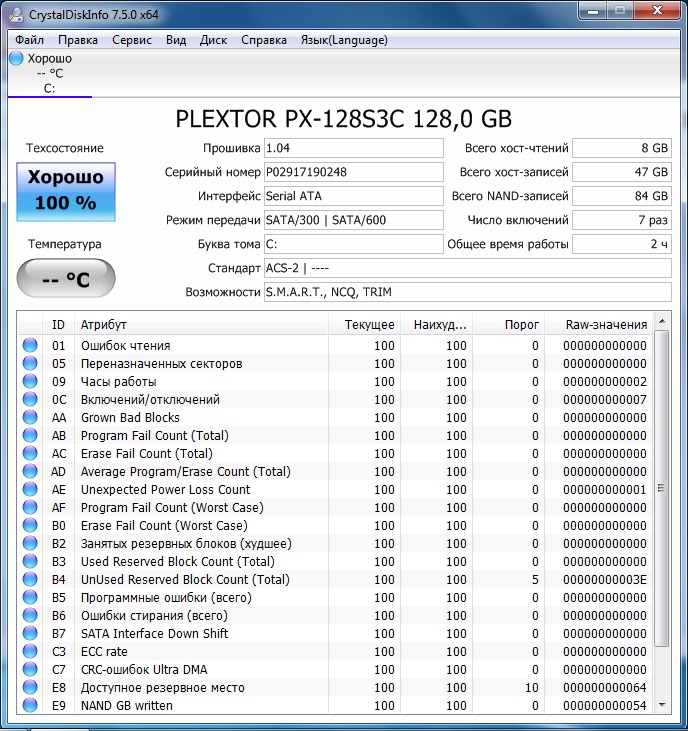Click the status circle for attribute 01 Ошибок чтения
Screen dimensions: 688x731
click(30, 345)
